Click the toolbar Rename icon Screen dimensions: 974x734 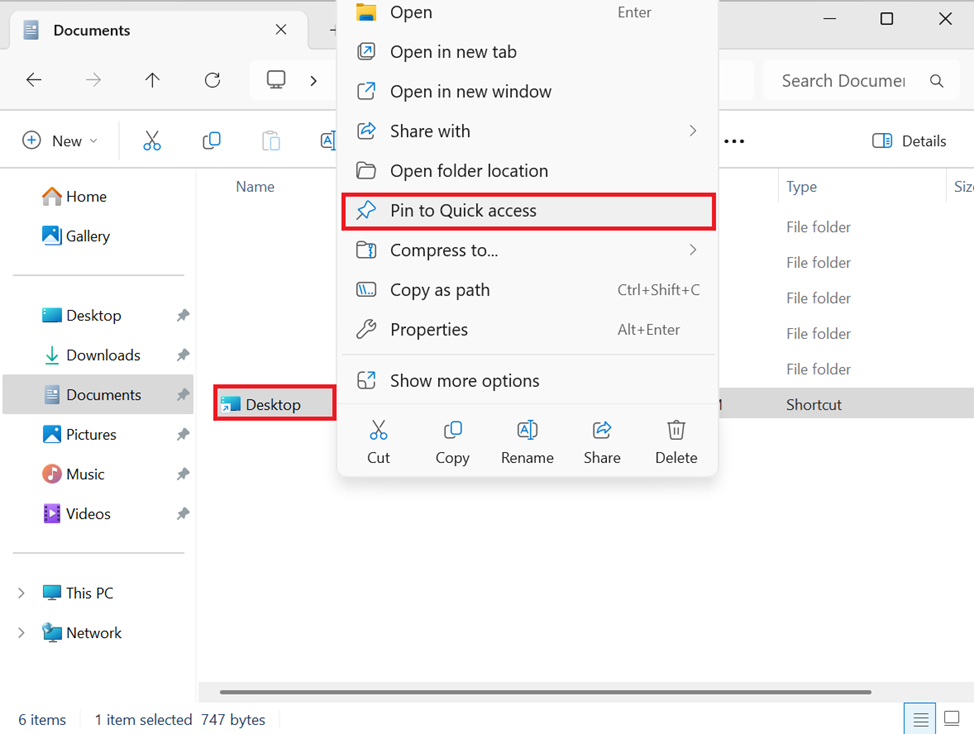pos(328,141)
